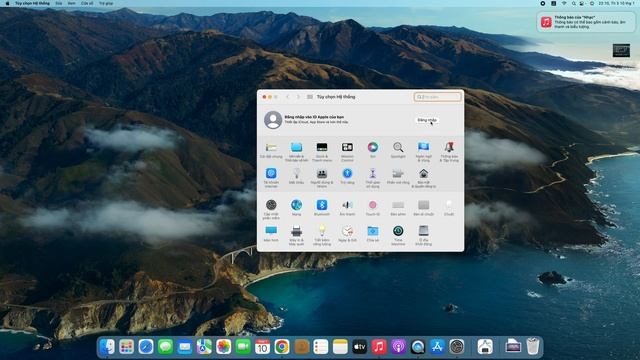640x360 pixels.
Task: Open Launchpad from the Dock
Action: tap(127, 347)
